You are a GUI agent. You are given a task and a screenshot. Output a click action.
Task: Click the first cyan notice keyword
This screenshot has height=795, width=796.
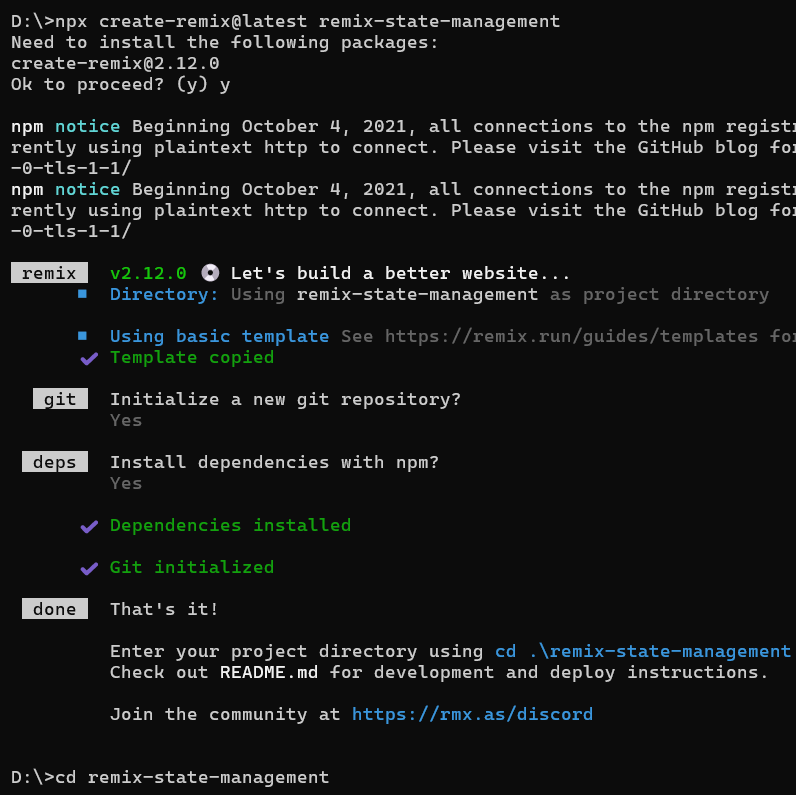point(87,126)
